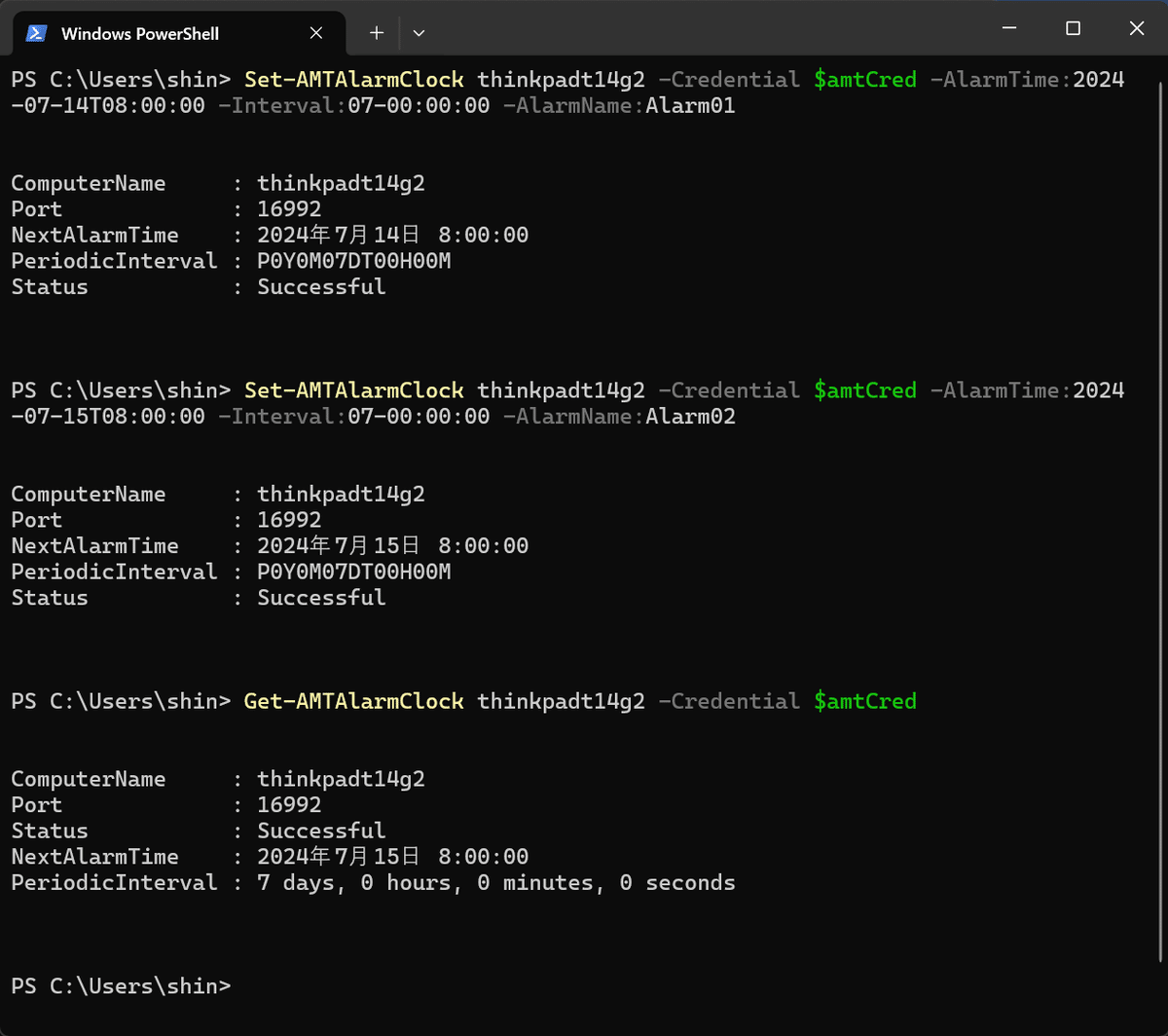The width and height of the screenshot is (1168, 1036).
Task: Close the terminal window
Action: click(x=1136, y=29)
